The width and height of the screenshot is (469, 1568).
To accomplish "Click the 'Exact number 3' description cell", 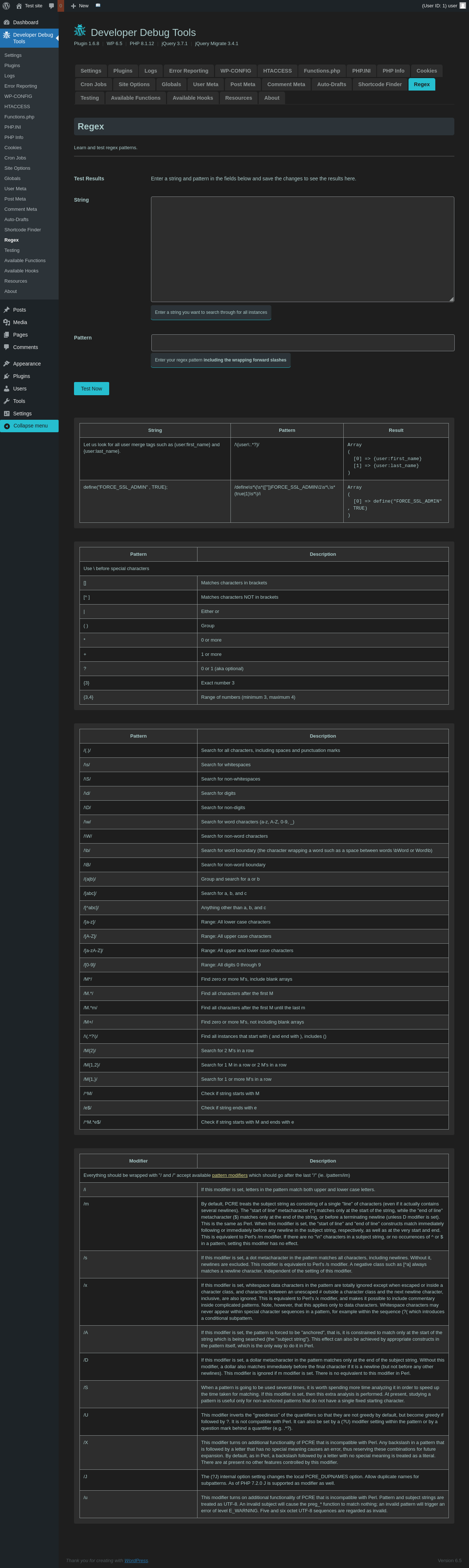I will pyautogui.click(x=322, y=683).
